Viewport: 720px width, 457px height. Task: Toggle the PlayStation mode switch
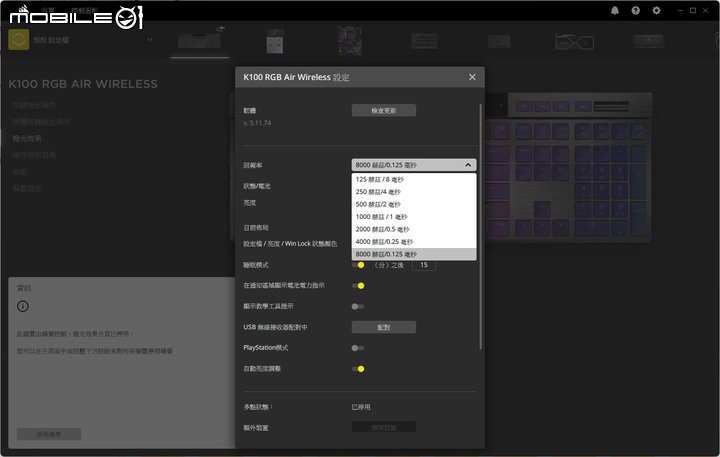(x=358, y=348)
